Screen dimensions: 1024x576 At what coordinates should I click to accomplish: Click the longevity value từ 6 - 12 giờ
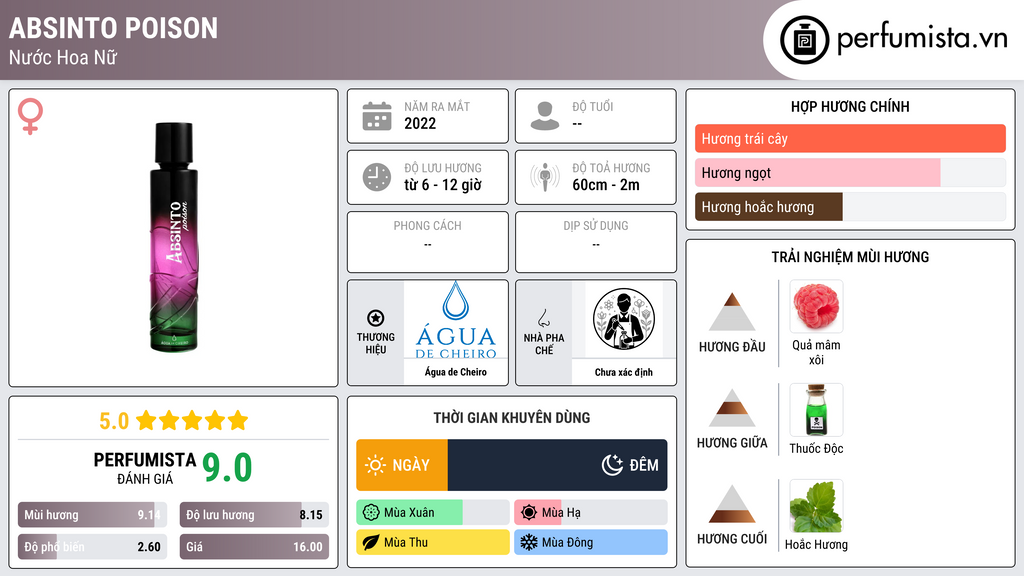coord(443,185)
